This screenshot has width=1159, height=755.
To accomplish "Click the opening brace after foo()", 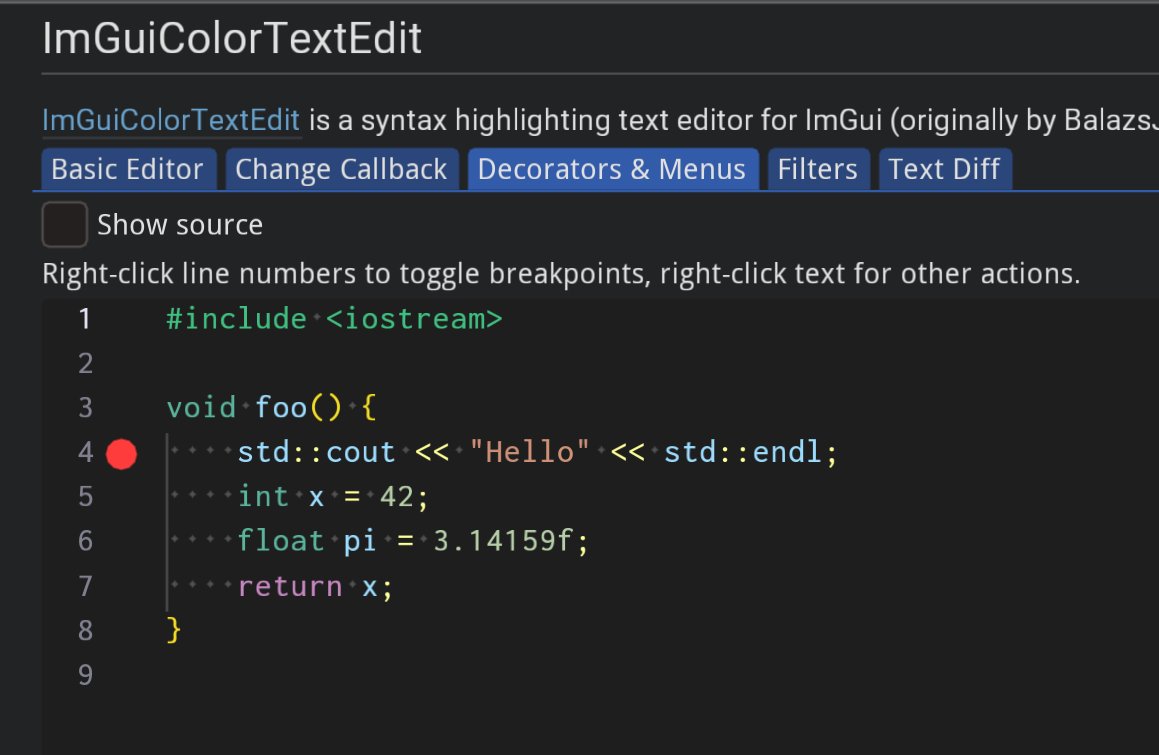I will pyautogui.click(x=370, y=407).
